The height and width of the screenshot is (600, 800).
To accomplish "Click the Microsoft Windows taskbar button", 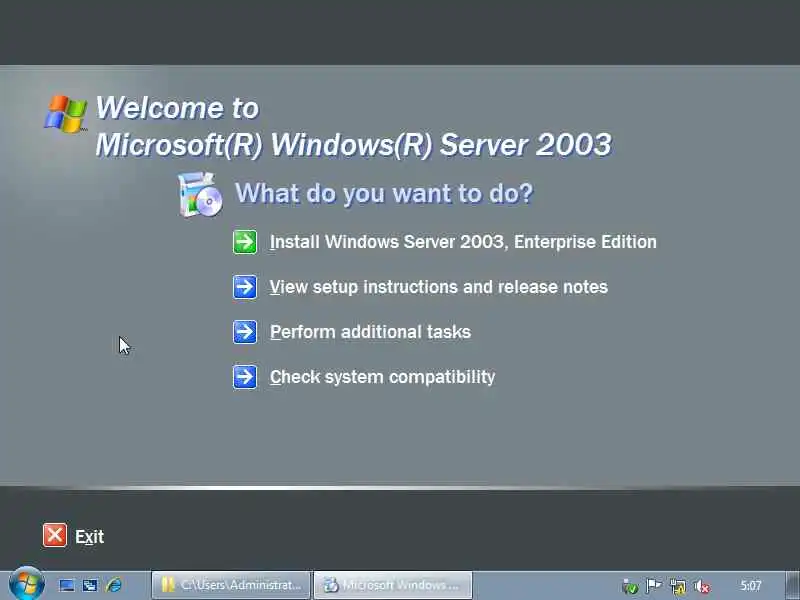I will 393,585.
